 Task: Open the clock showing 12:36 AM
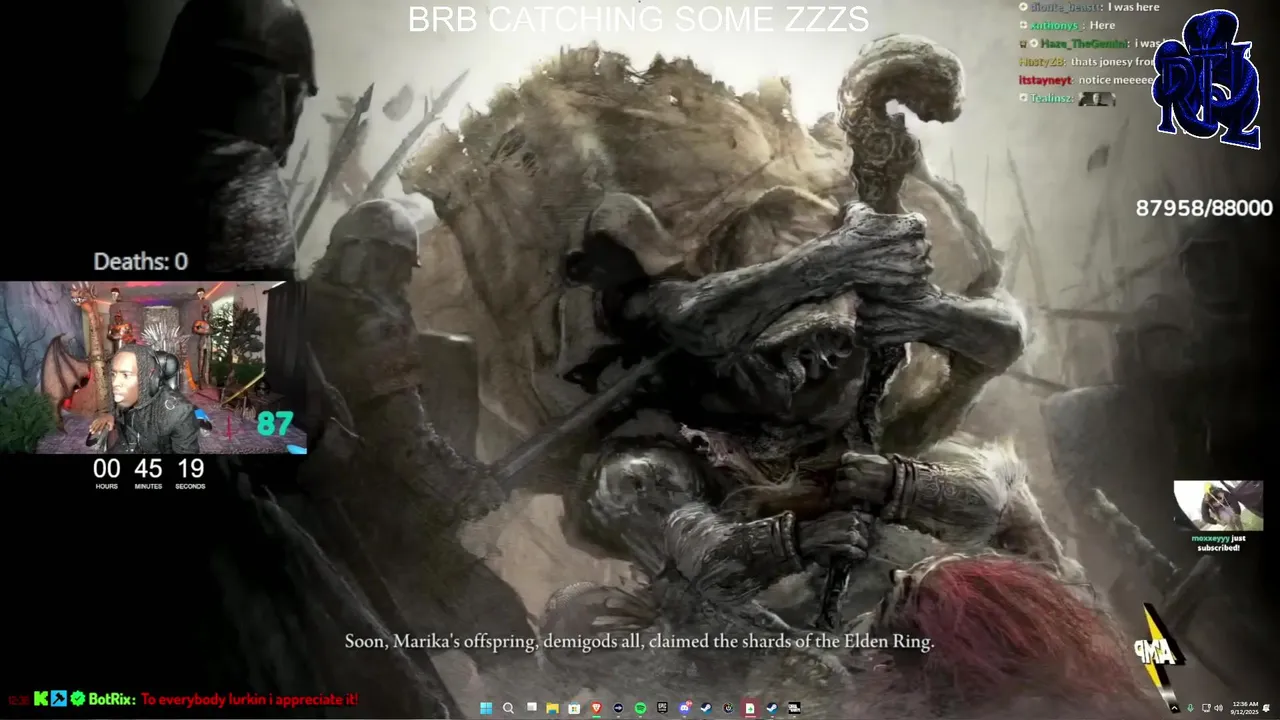[x=1245, y=708]
